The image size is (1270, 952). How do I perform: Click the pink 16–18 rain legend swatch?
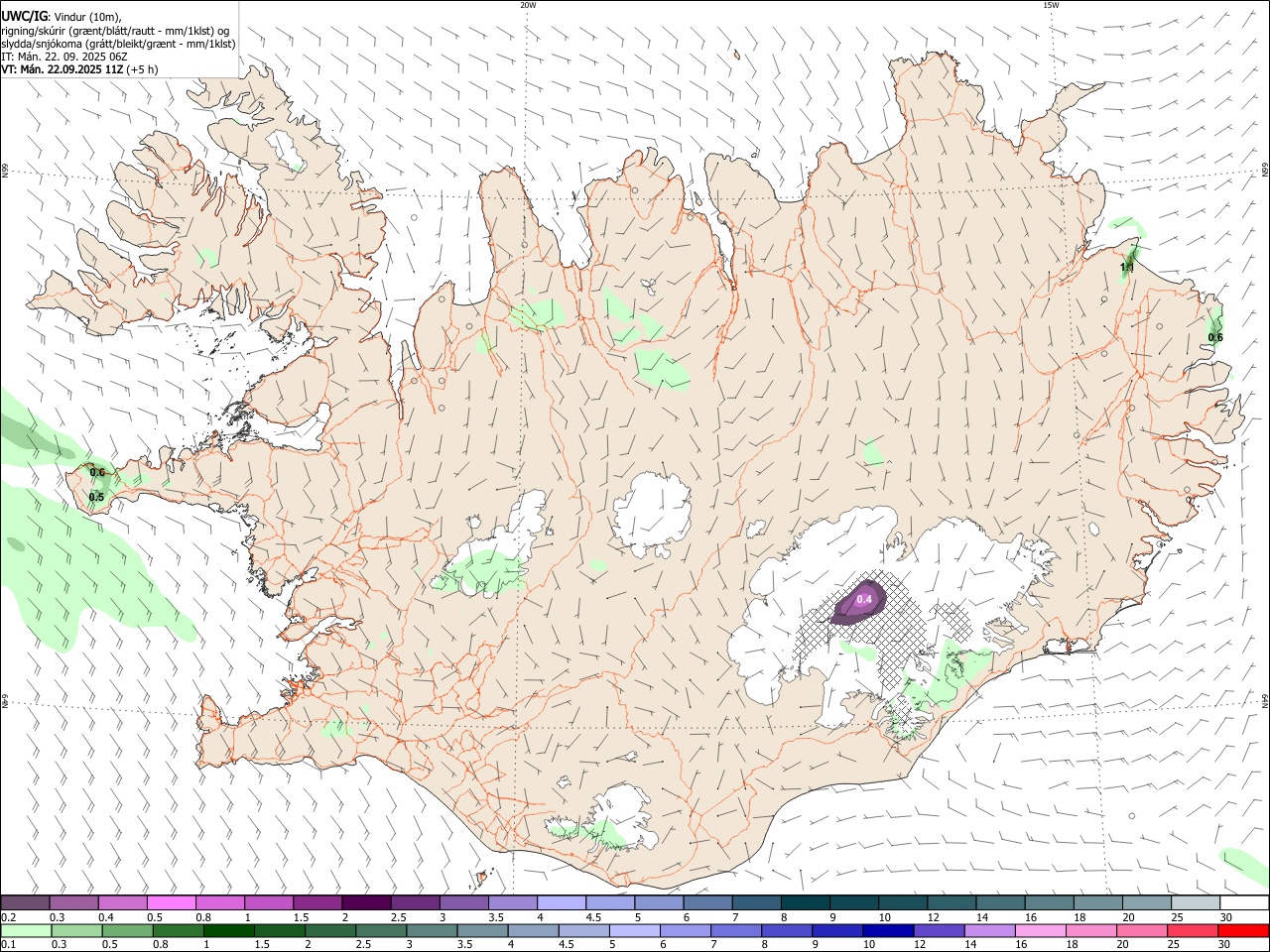1041,930
